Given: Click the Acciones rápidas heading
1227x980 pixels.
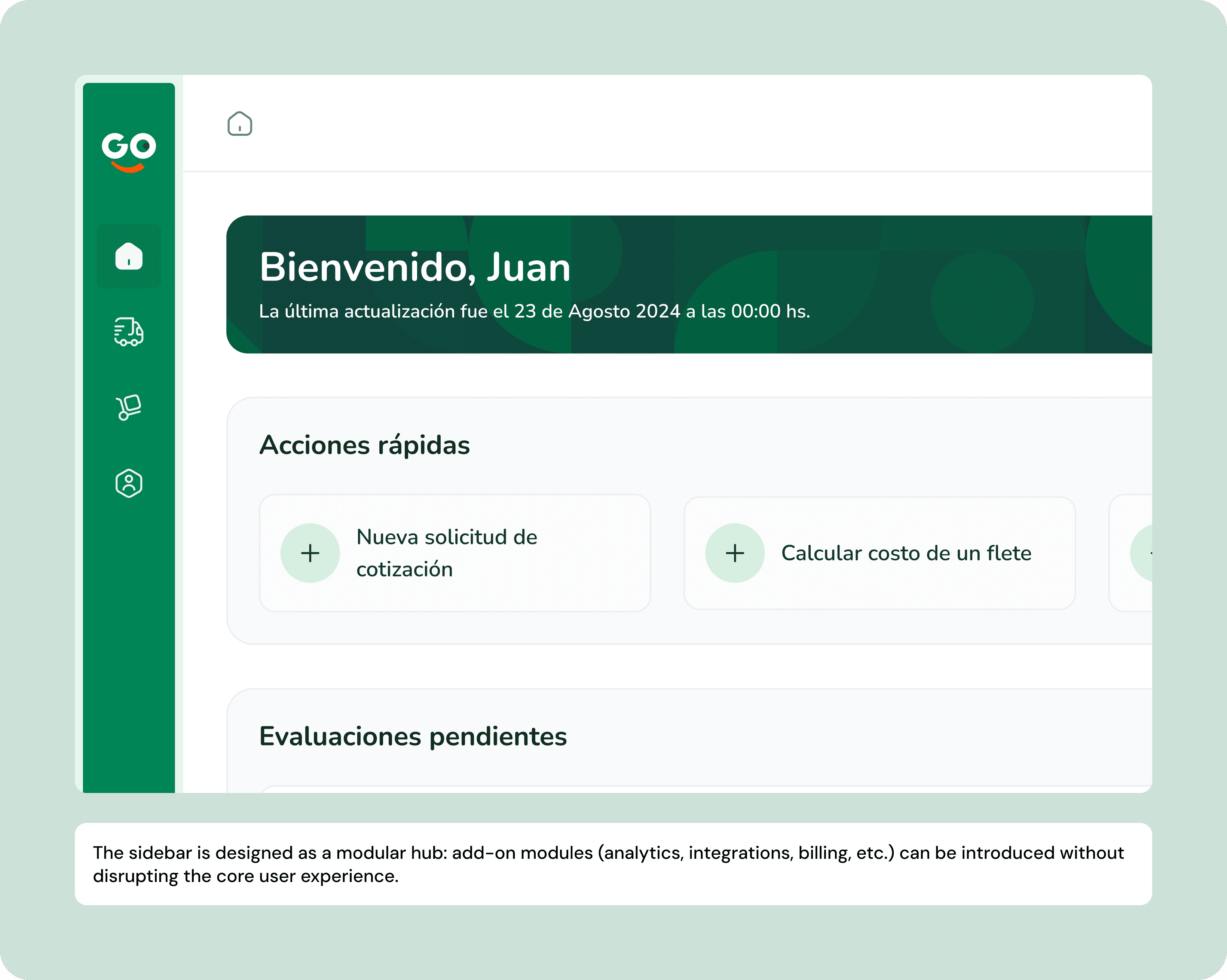Looking at the screenshot, I should 364,445.
